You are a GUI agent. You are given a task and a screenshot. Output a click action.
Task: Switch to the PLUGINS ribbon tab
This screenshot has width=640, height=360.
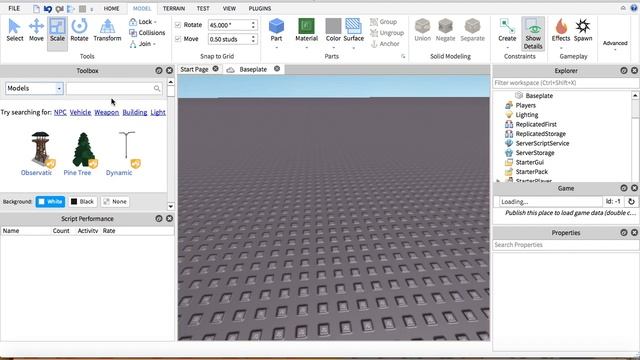(260, 8)
